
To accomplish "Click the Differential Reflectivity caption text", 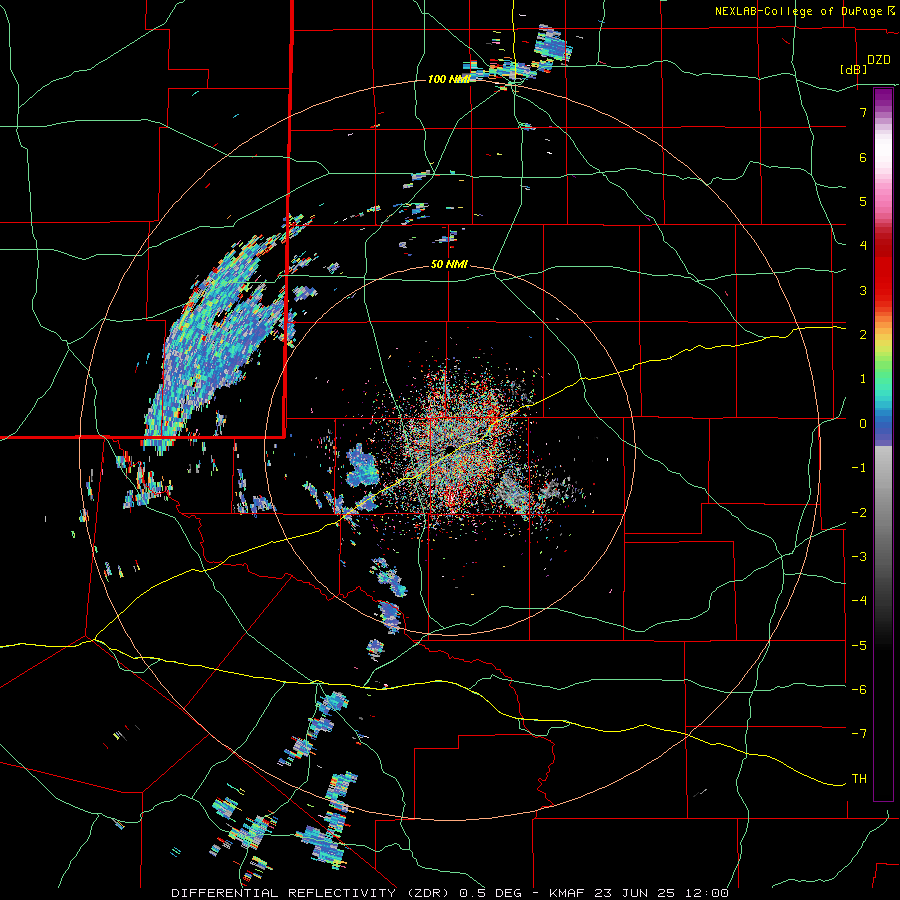I will click(450, 893).
